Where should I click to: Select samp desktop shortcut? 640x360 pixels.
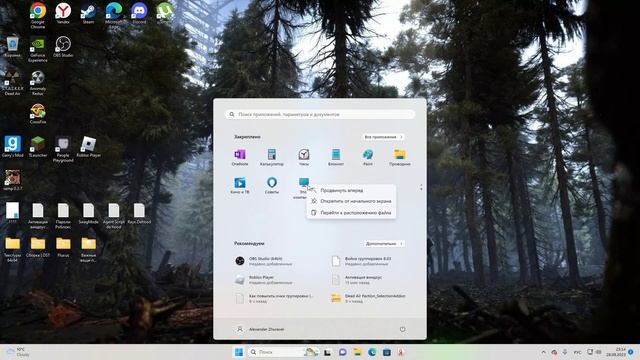point(12,180)
